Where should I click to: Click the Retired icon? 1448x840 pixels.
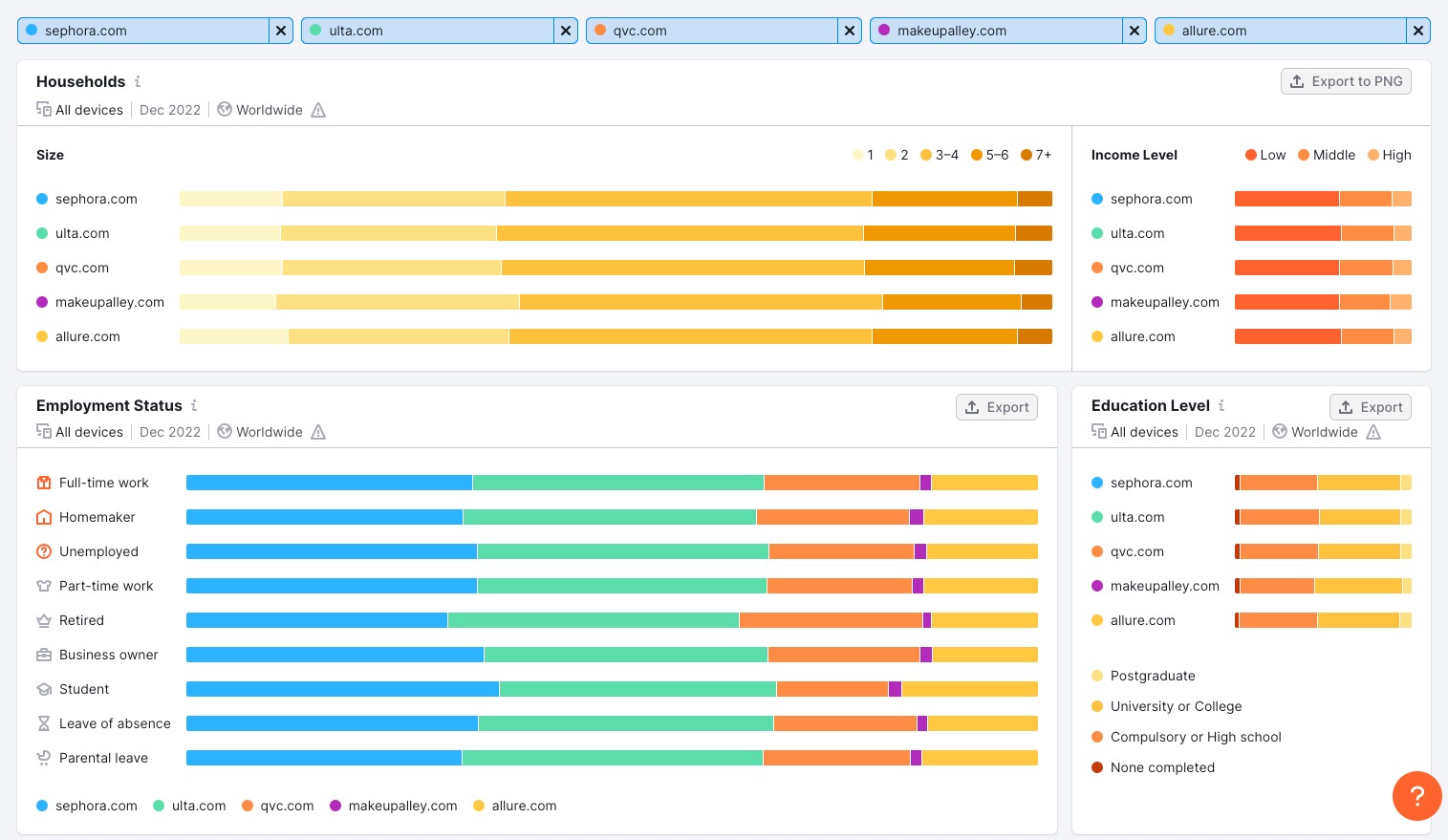point(44,620)
